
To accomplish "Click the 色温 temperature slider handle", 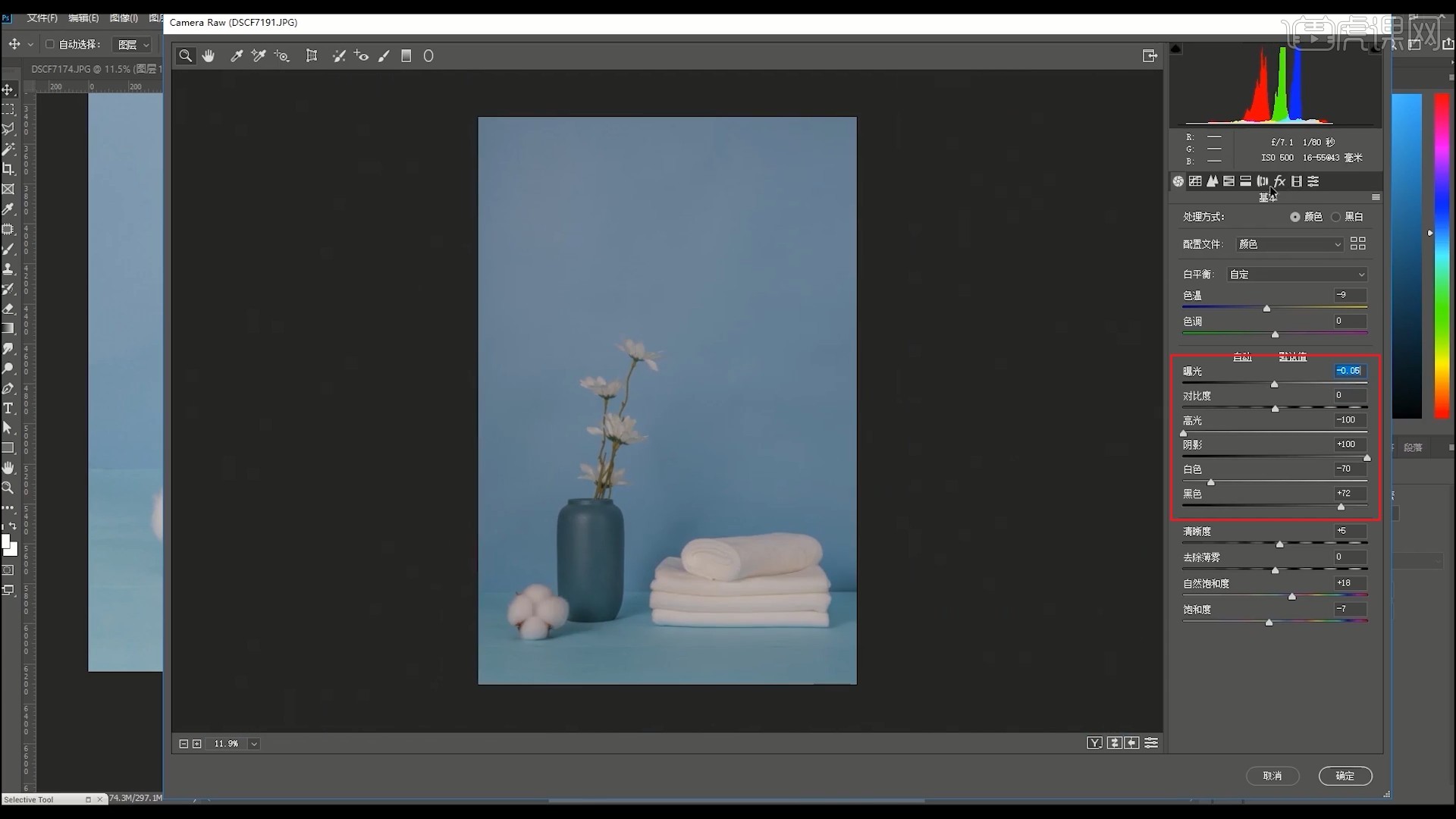I will point(1266,309).
